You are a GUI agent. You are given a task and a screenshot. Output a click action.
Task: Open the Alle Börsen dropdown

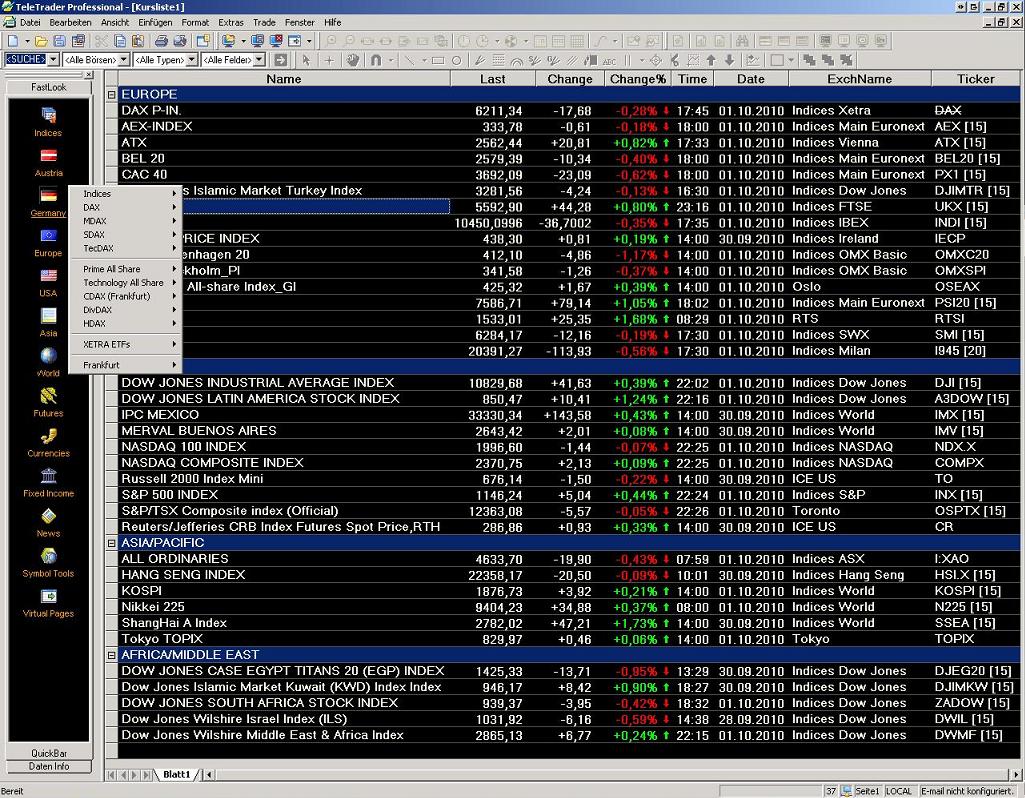pos(124,59)
